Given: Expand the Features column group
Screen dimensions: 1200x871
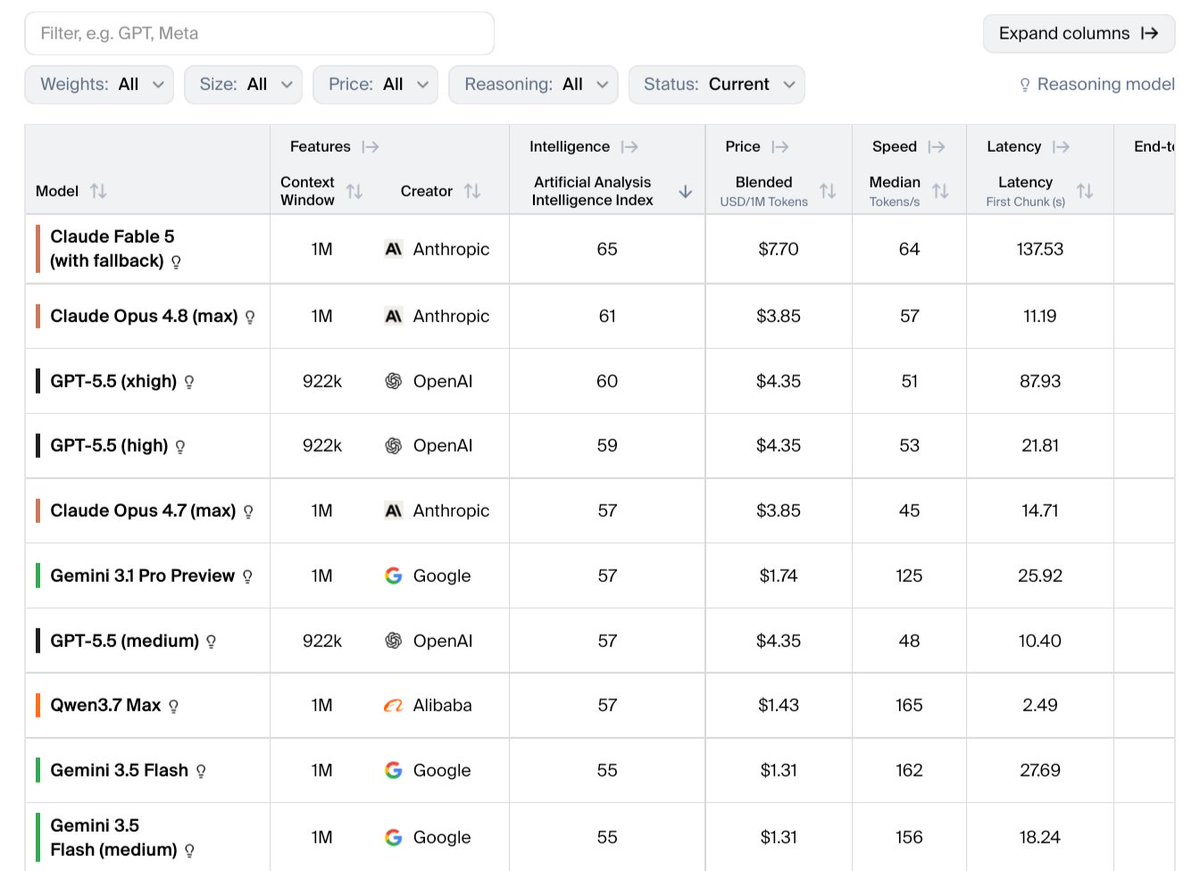Looking at the screenshot, I should click(x=370, y=147).
